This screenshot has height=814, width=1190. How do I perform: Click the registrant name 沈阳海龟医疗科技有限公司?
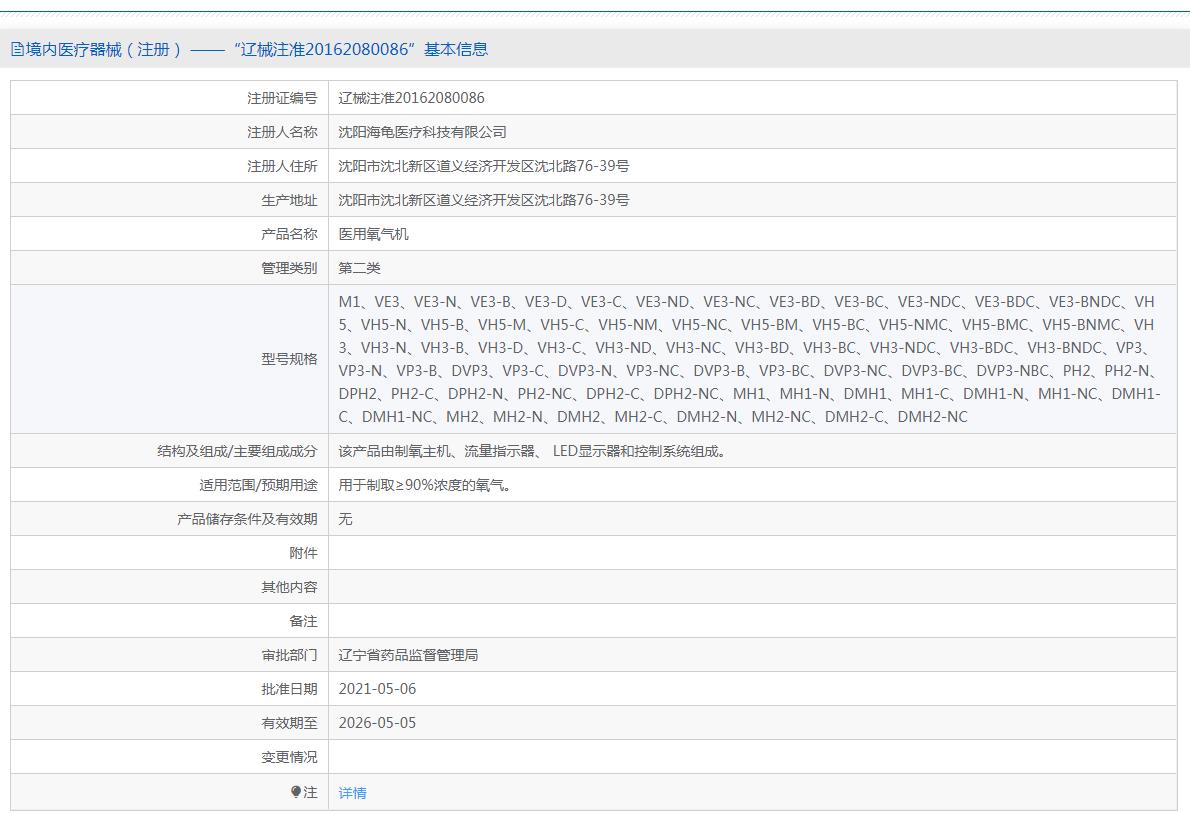tap(422, 132)
